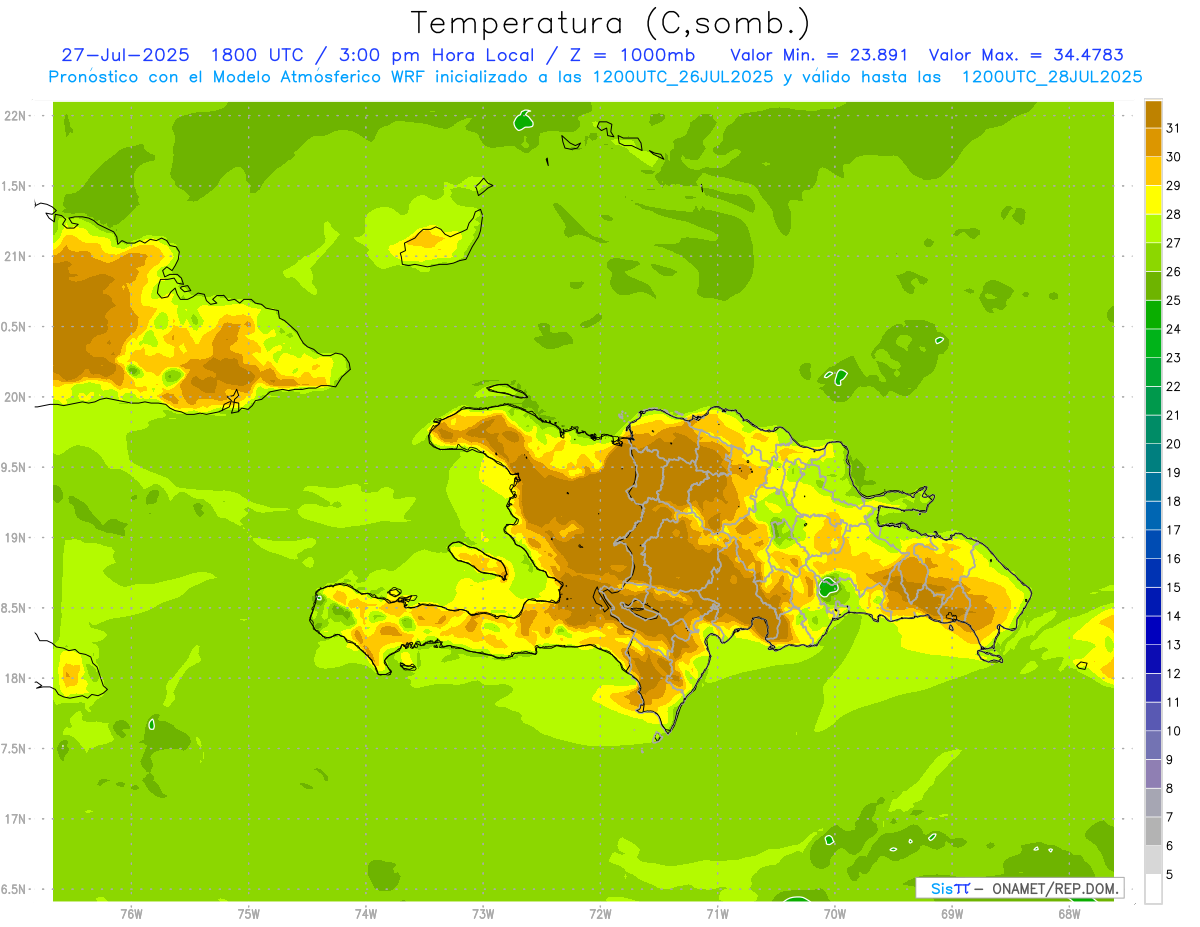Screen dimensions: 1200x927
Task: Click the "22N" latitude axis label
Action: click(16, 115)
